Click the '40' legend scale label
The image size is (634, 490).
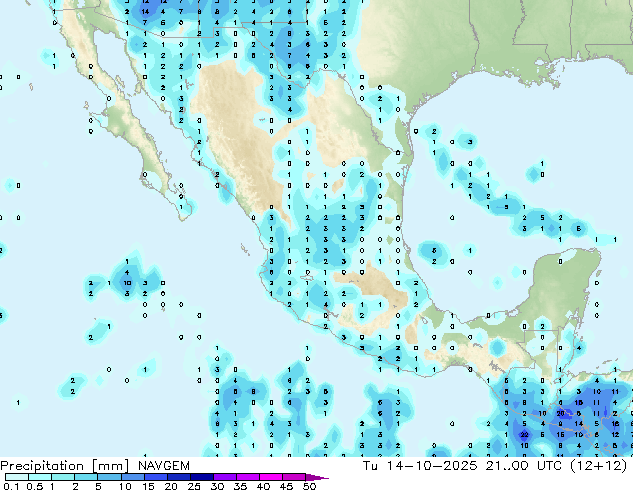[x=263, y=486]
